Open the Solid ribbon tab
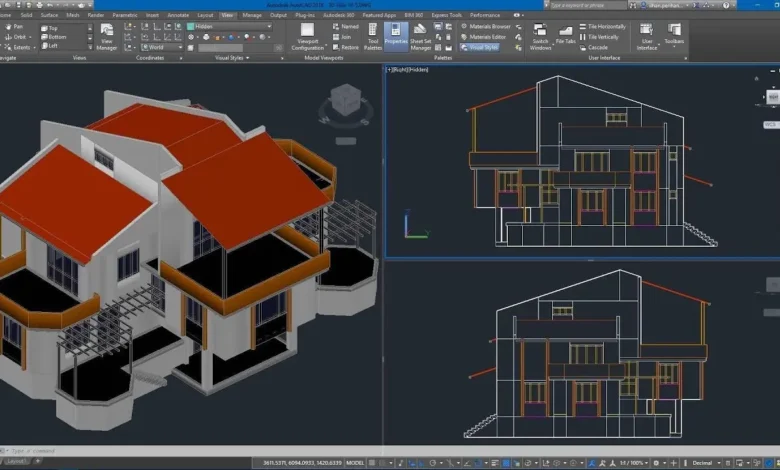780x470 pixels. tap(26, 15)
